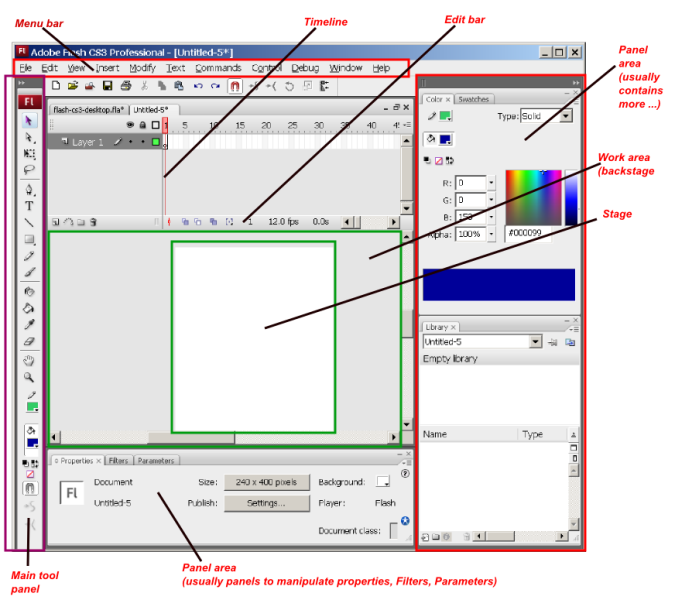Open the Parameters tab
Viewport: 675px width, 600px height.
[x=156, y=461]
